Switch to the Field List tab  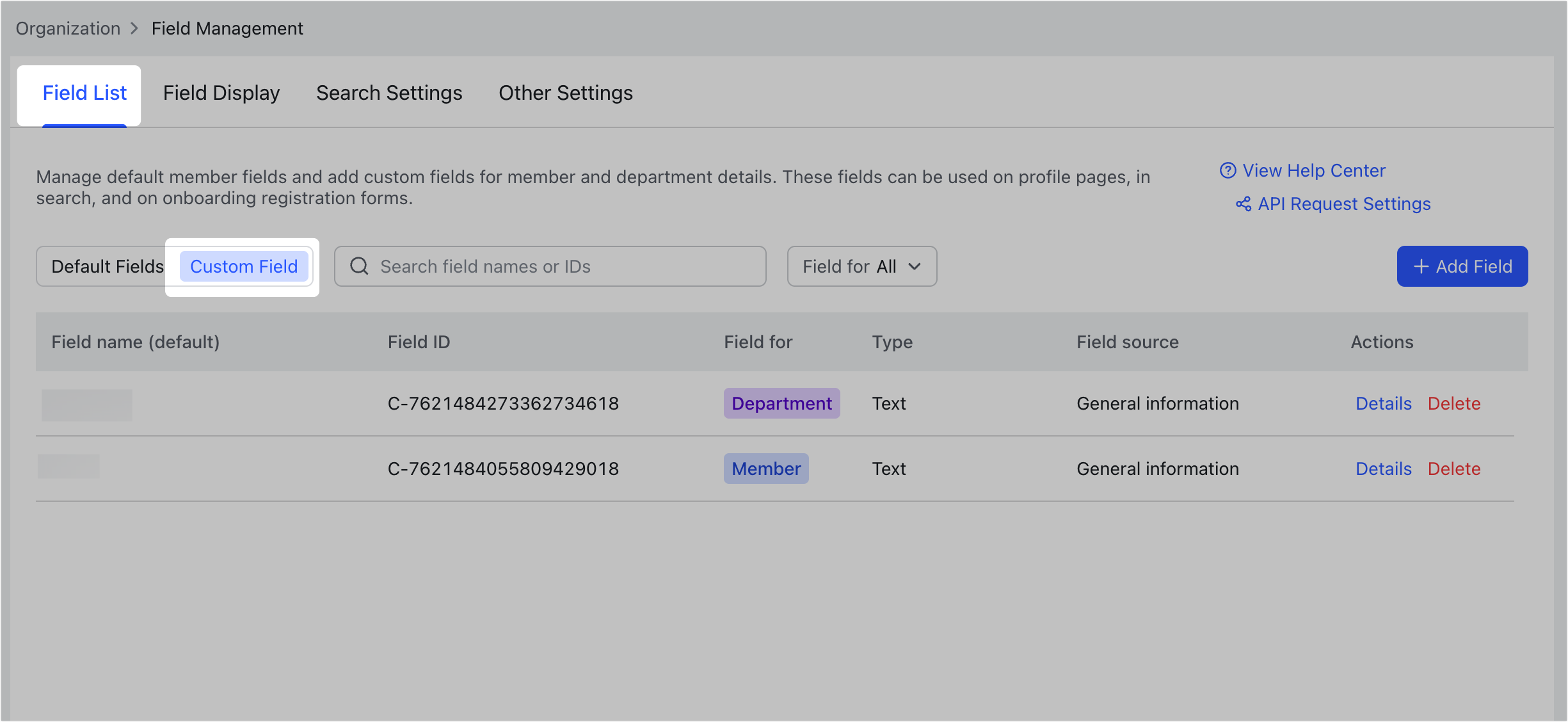(x=84, y=93)
